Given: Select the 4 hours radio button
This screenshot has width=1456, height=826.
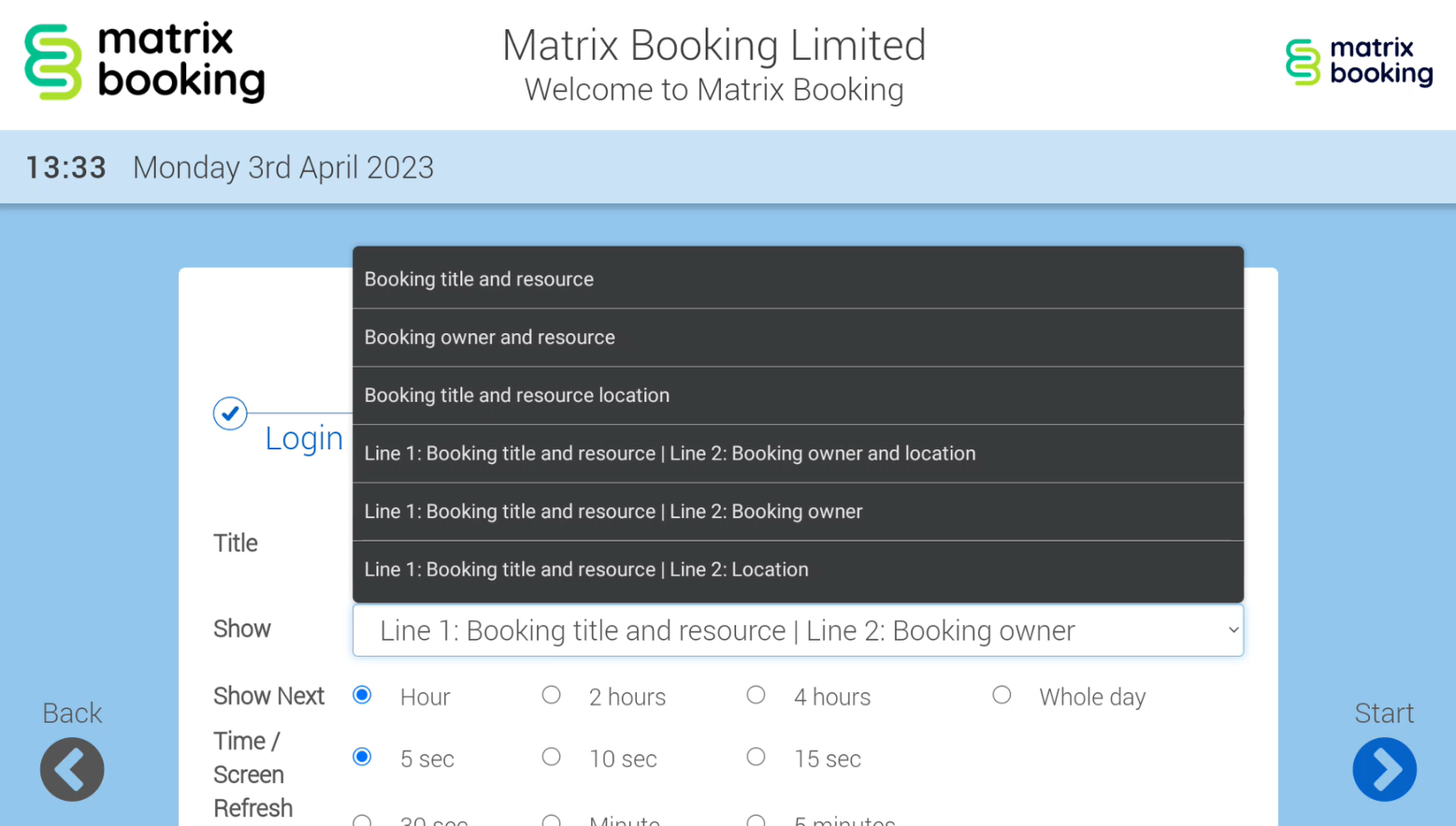Looking at the screenshot, I should pyautogui.click(x=756, y=695).
